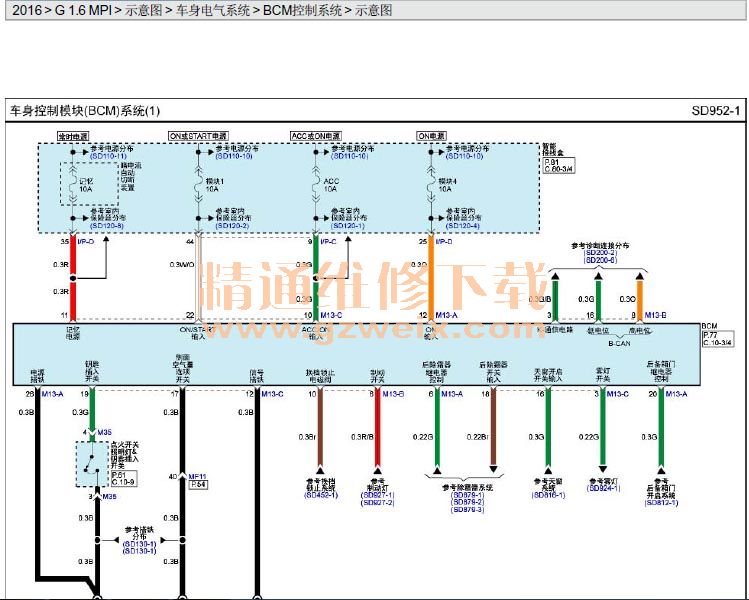The height and width of the screenshot is (600, 749).
Task: Open SD879-3 defogger system link
Action: (x=467, y=510)
